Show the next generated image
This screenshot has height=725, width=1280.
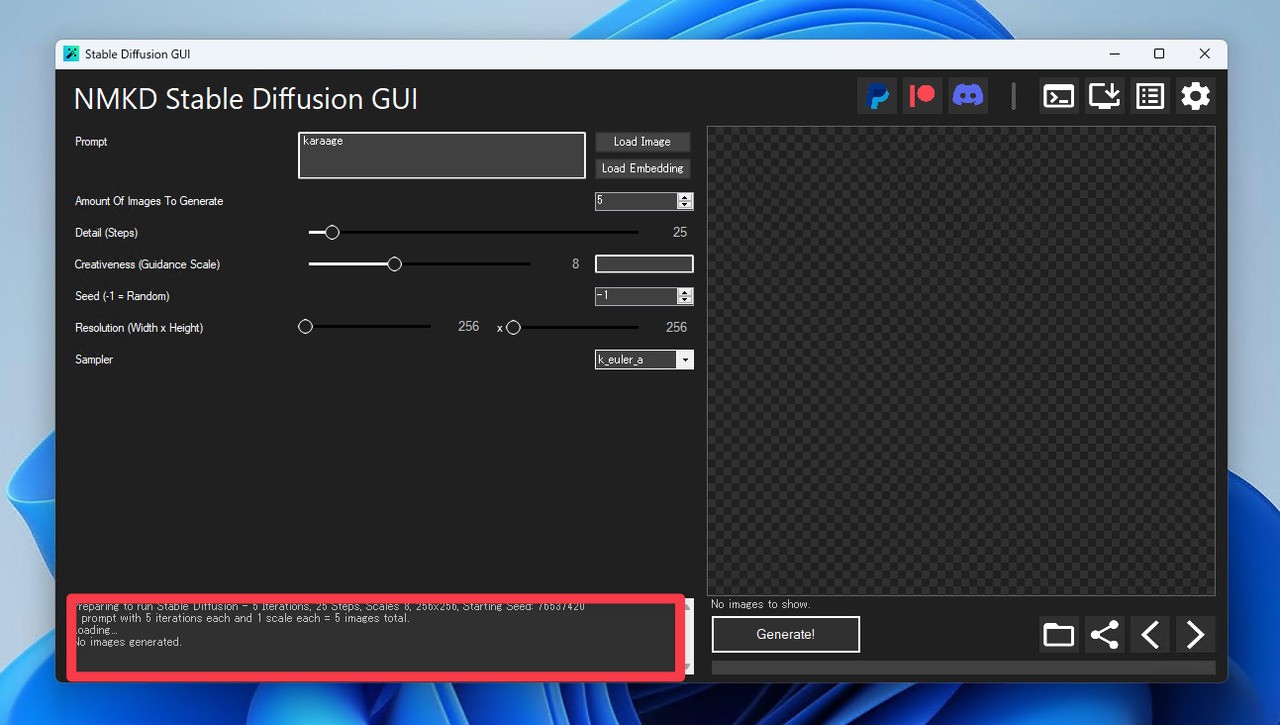[1194, 634]
